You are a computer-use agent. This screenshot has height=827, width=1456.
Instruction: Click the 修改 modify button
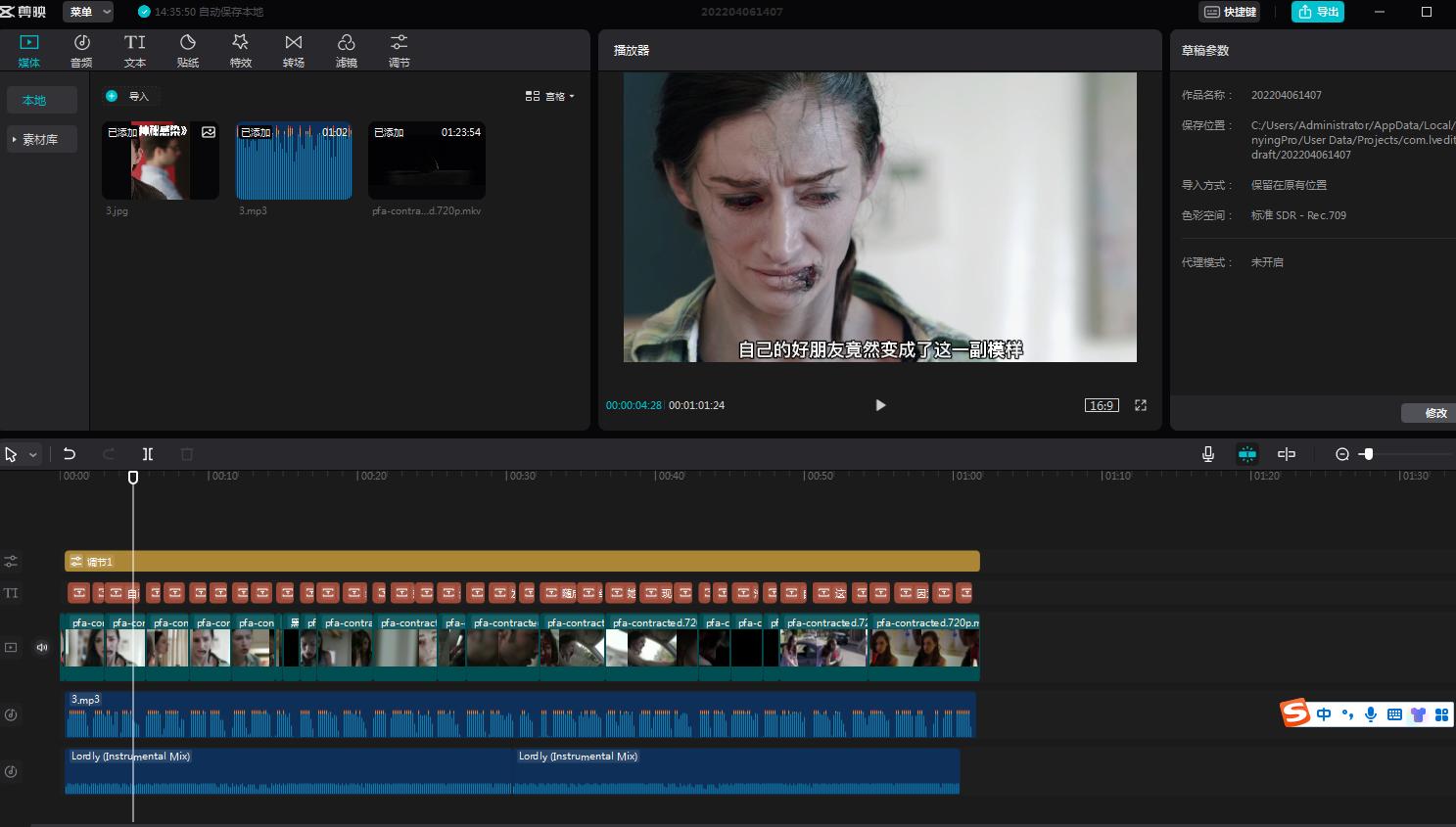point(1432,413)
